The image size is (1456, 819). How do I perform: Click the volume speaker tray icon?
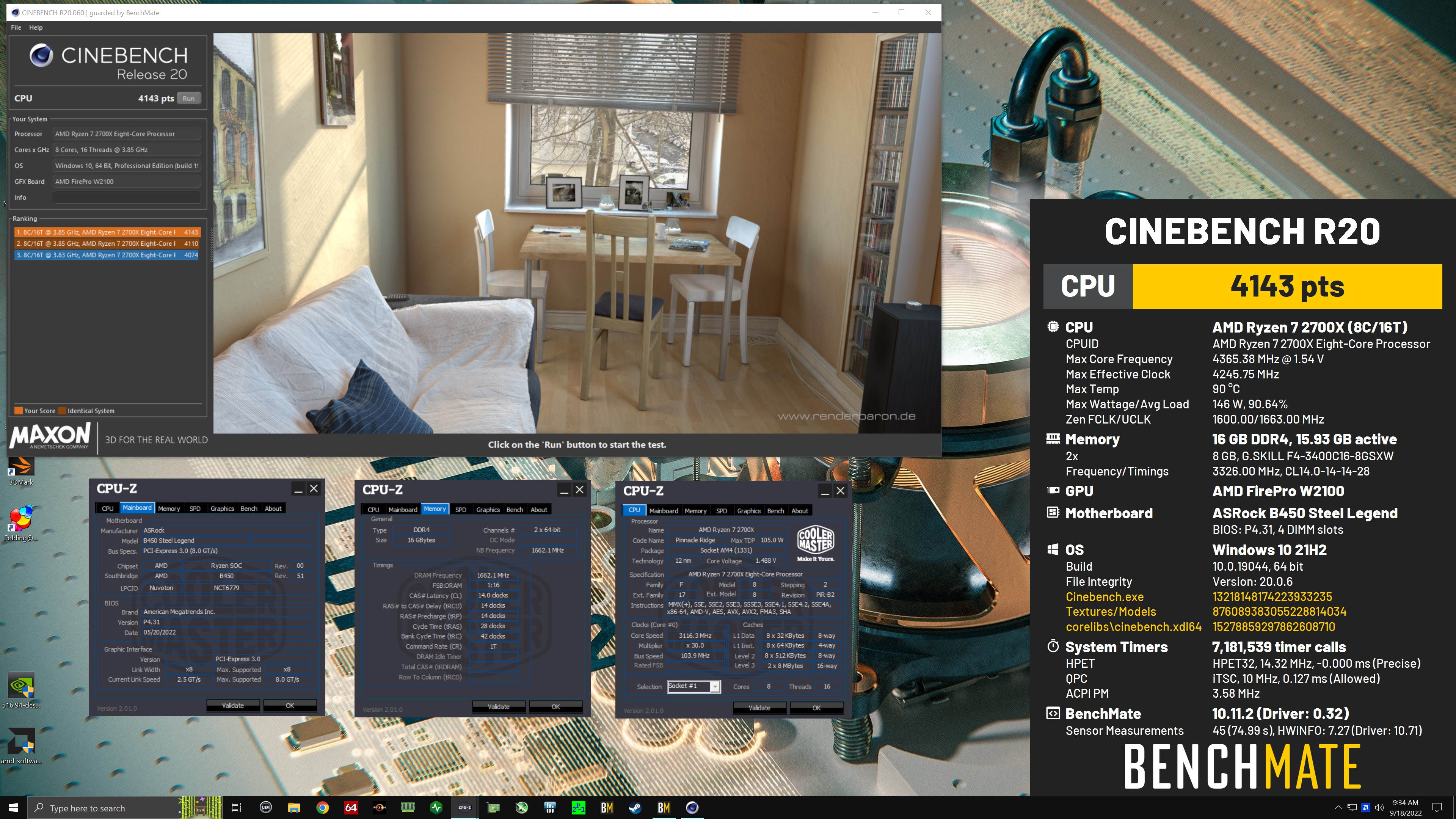pos(1380,808)
